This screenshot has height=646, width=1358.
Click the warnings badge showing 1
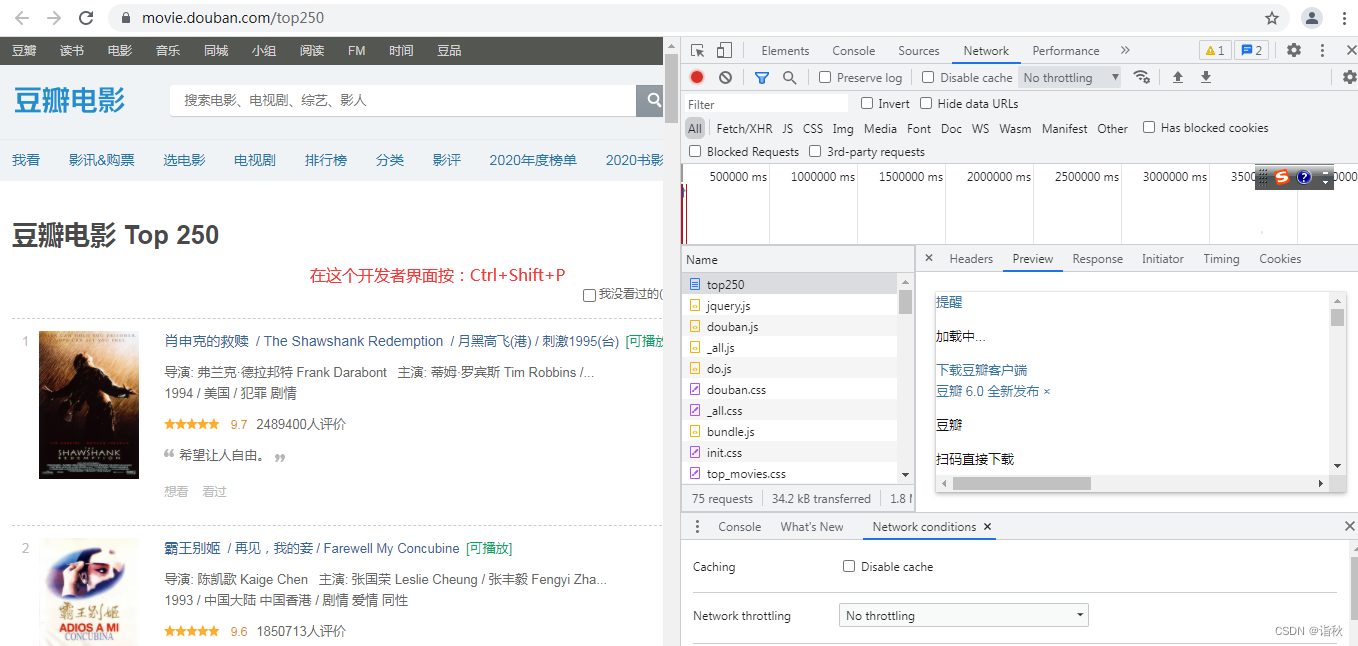point(1214,50)
